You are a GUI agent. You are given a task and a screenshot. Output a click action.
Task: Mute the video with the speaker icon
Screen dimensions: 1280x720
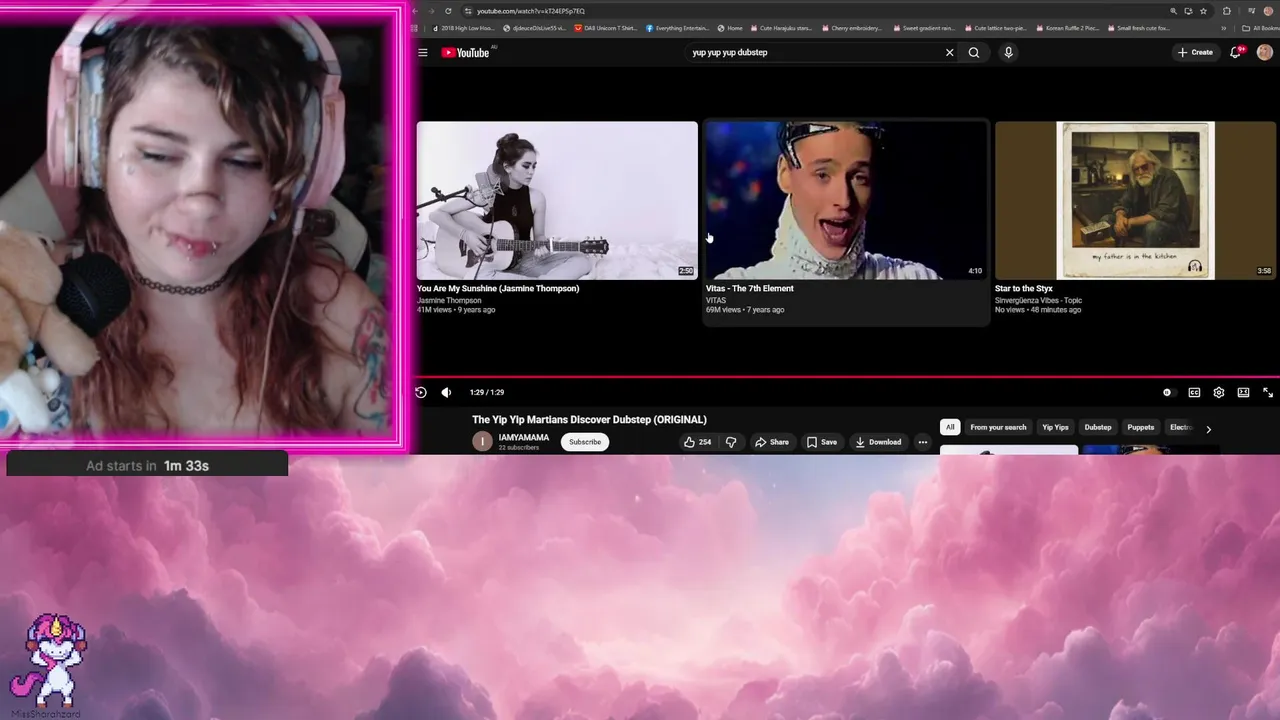[446, 393]
